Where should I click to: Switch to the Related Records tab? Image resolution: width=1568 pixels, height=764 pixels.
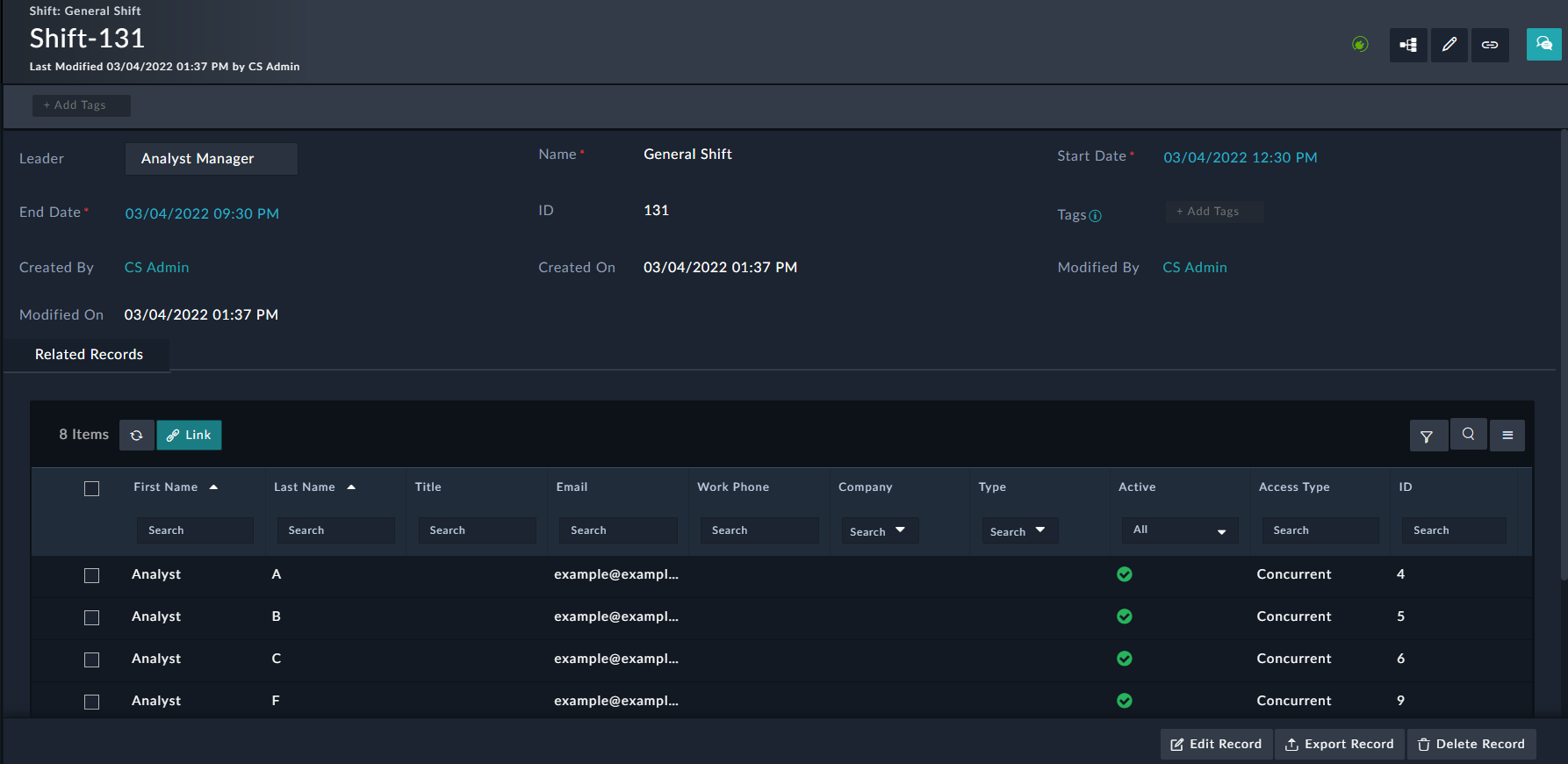89,355
